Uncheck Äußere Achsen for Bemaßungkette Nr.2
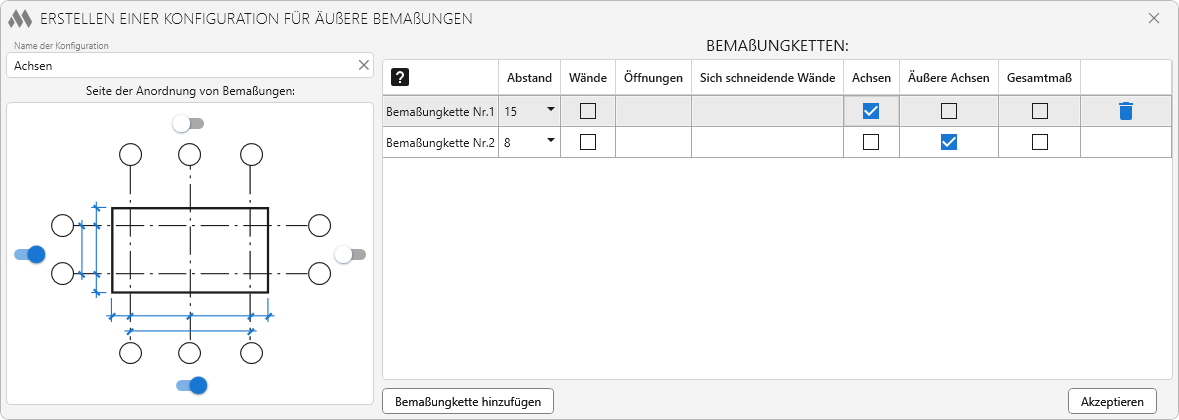 (x=949, y=142)
